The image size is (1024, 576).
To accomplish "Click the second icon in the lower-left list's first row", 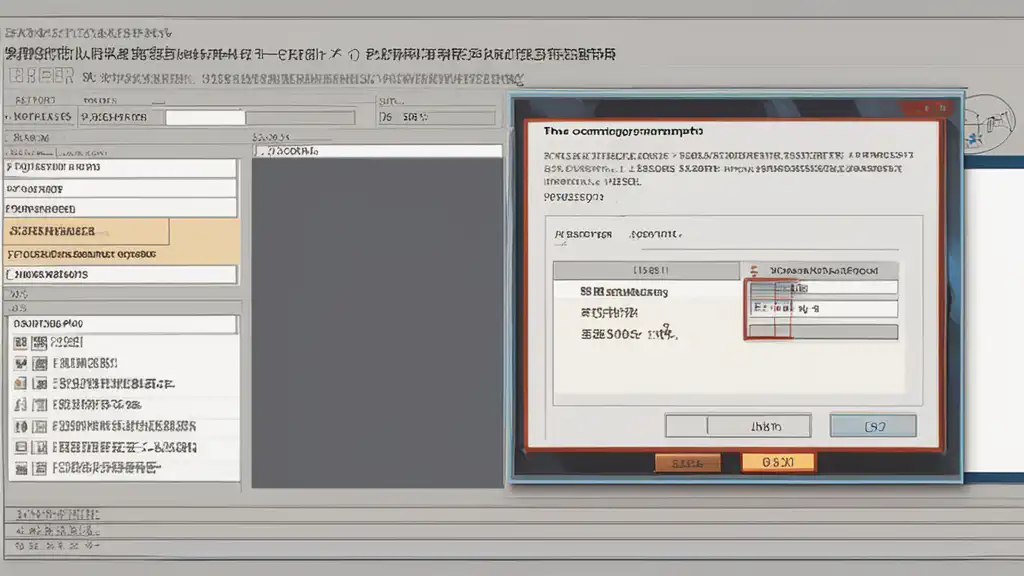I will click(40, 342).
